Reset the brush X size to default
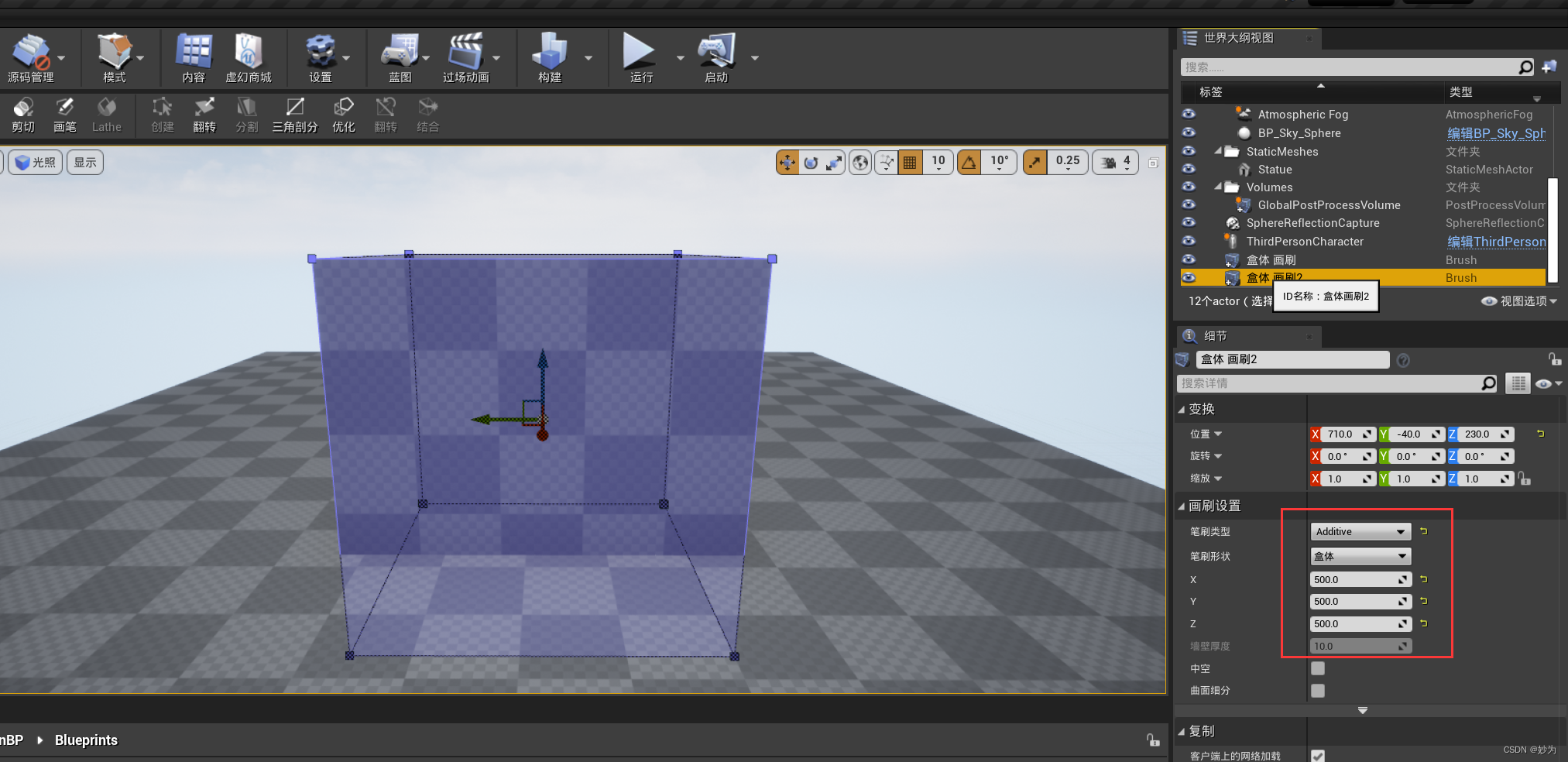 tap(1423, 579)
